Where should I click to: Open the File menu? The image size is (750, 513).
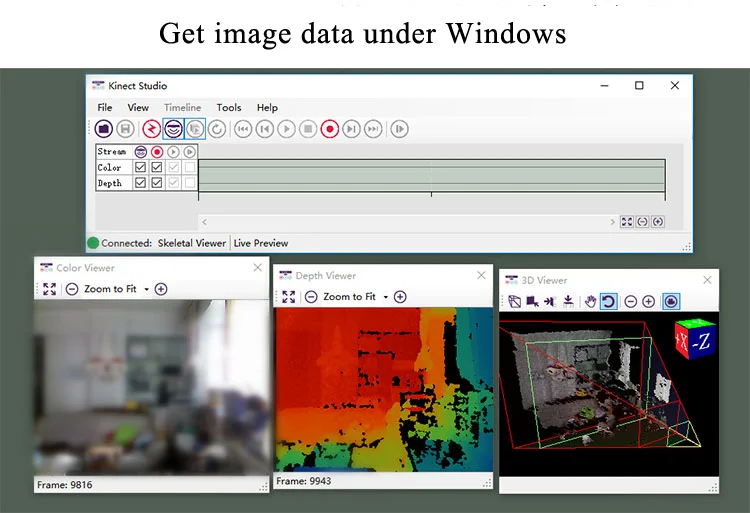(x=105, y=108)
